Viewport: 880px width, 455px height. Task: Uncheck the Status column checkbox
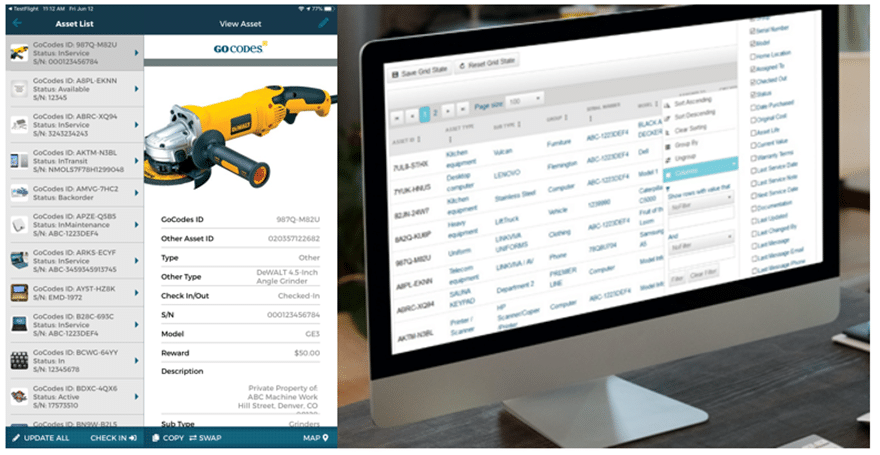(x=752, y=93)
